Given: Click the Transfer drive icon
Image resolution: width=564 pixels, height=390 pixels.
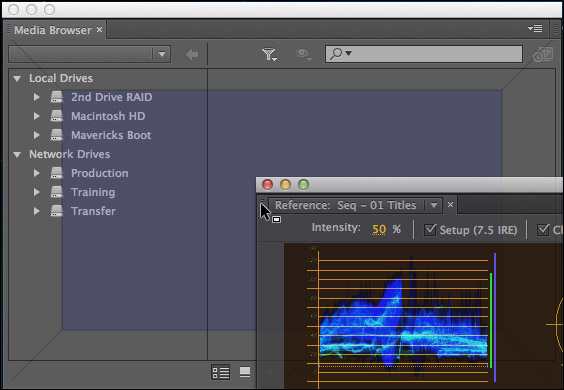Looking at the screenshot, I should (56, 211).
